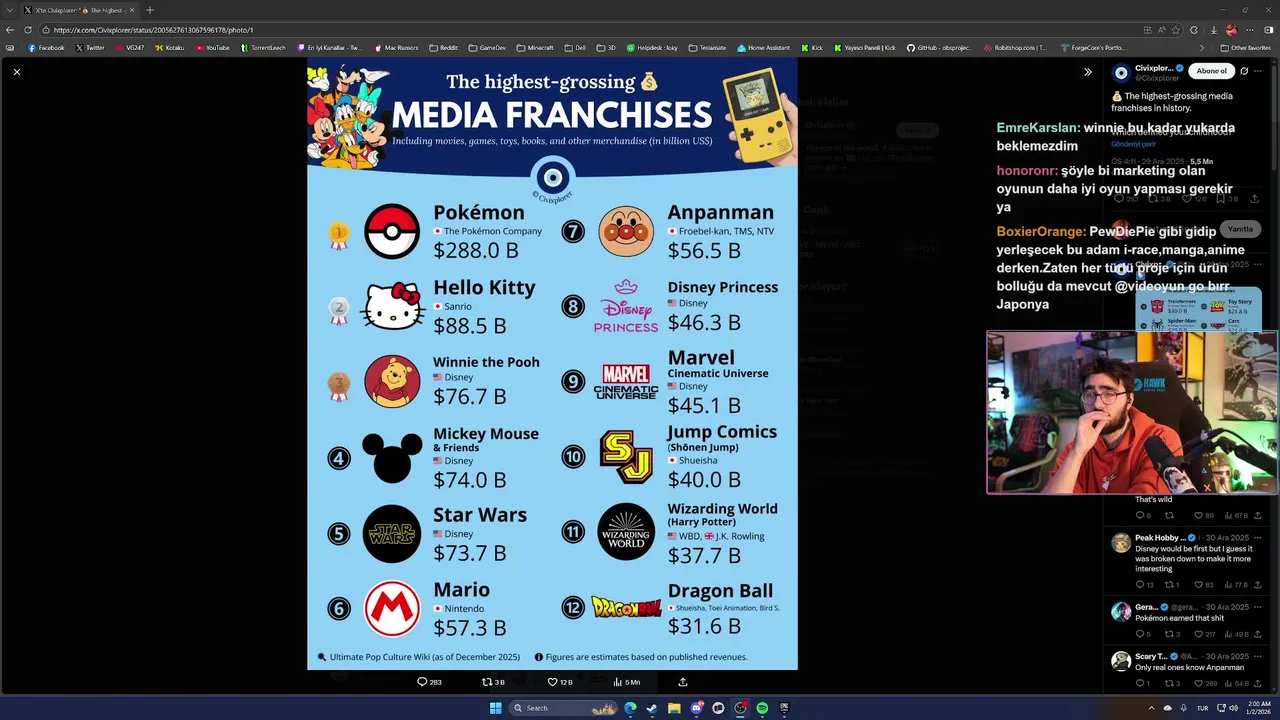
Task: Reply to the Peak Hobby comment
Action: pos(1139,585)
